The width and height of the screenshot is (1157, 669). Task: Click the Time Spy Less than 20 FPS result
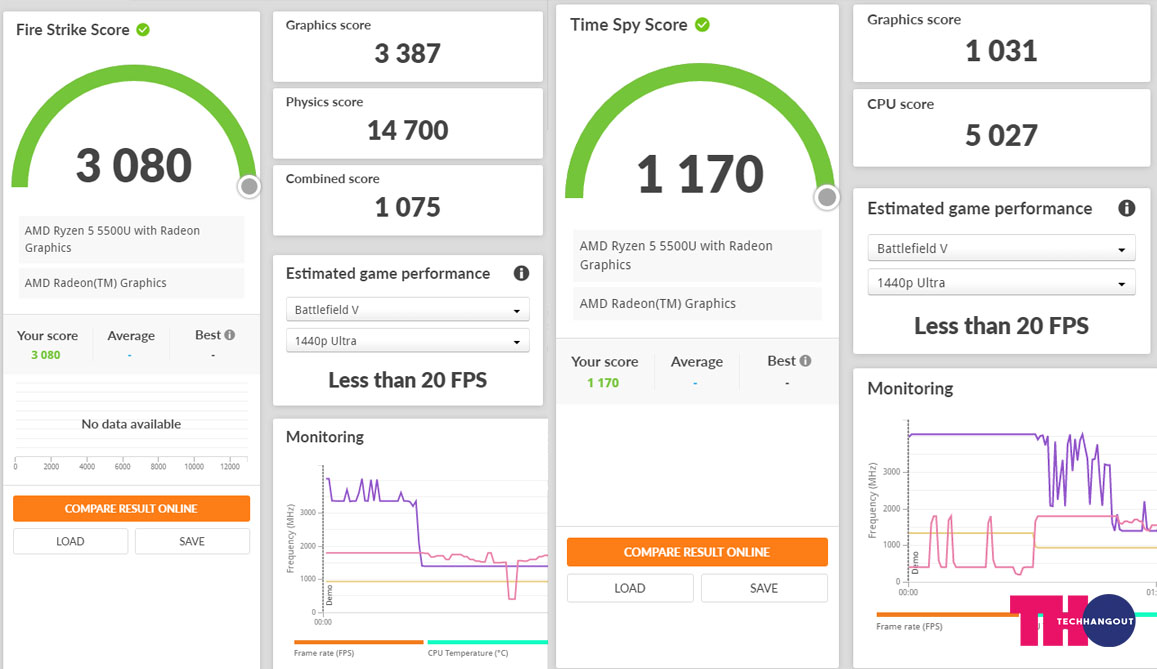pyautogui.click(x=1001, y=326)
